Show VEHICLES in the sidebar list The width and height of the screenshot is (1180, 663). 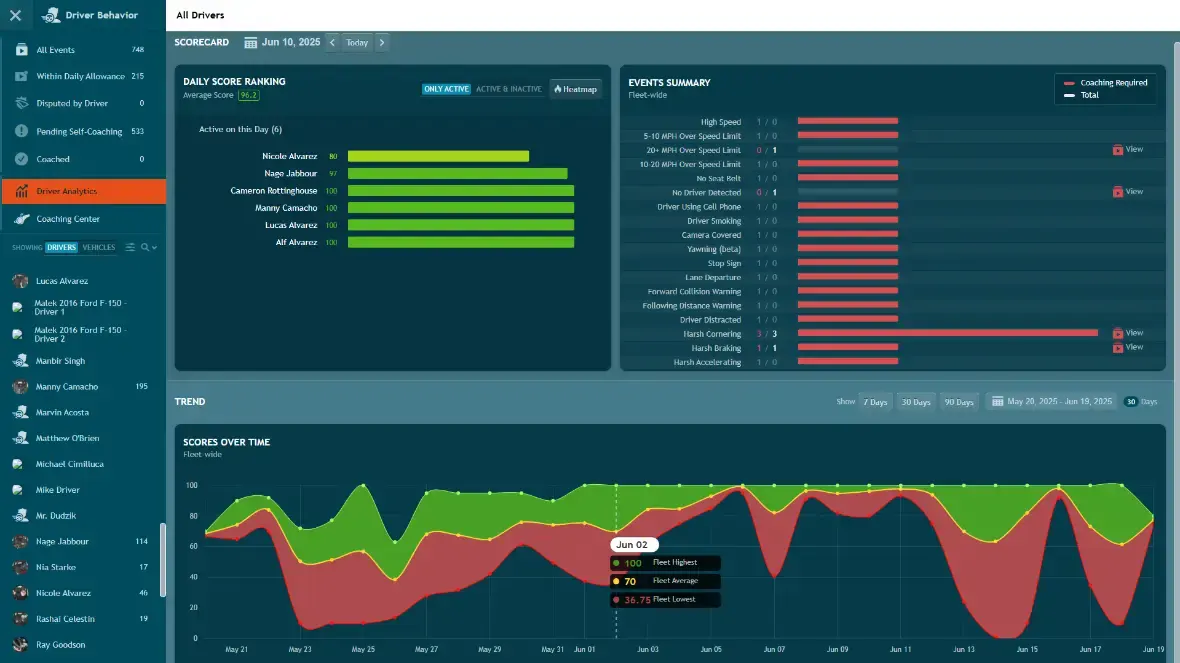[99, 248]
